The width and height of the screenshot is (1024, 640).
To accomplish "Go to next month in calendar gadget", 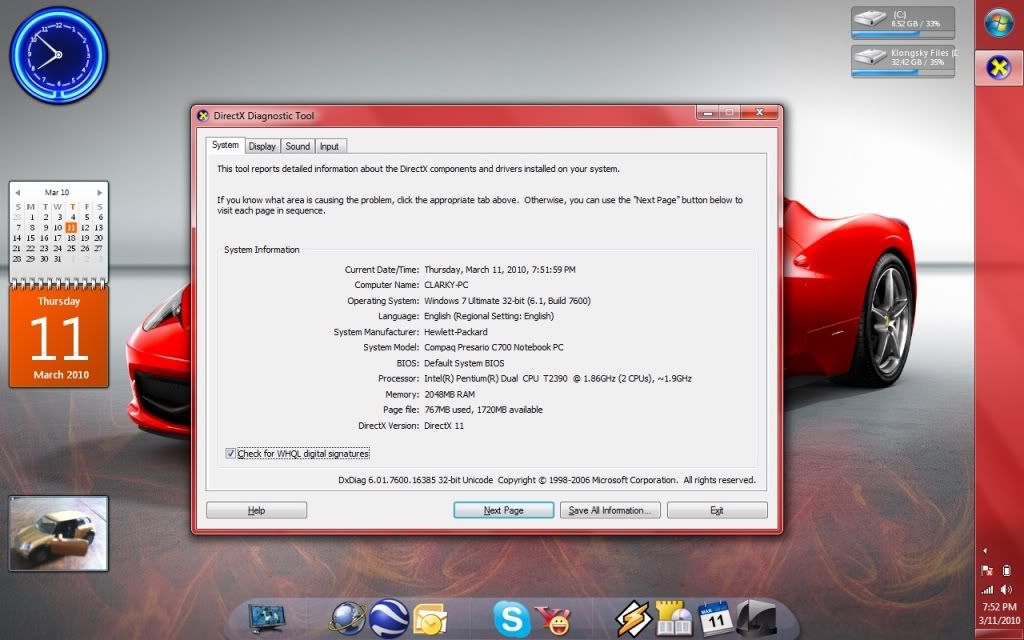I will pos(99,193).
